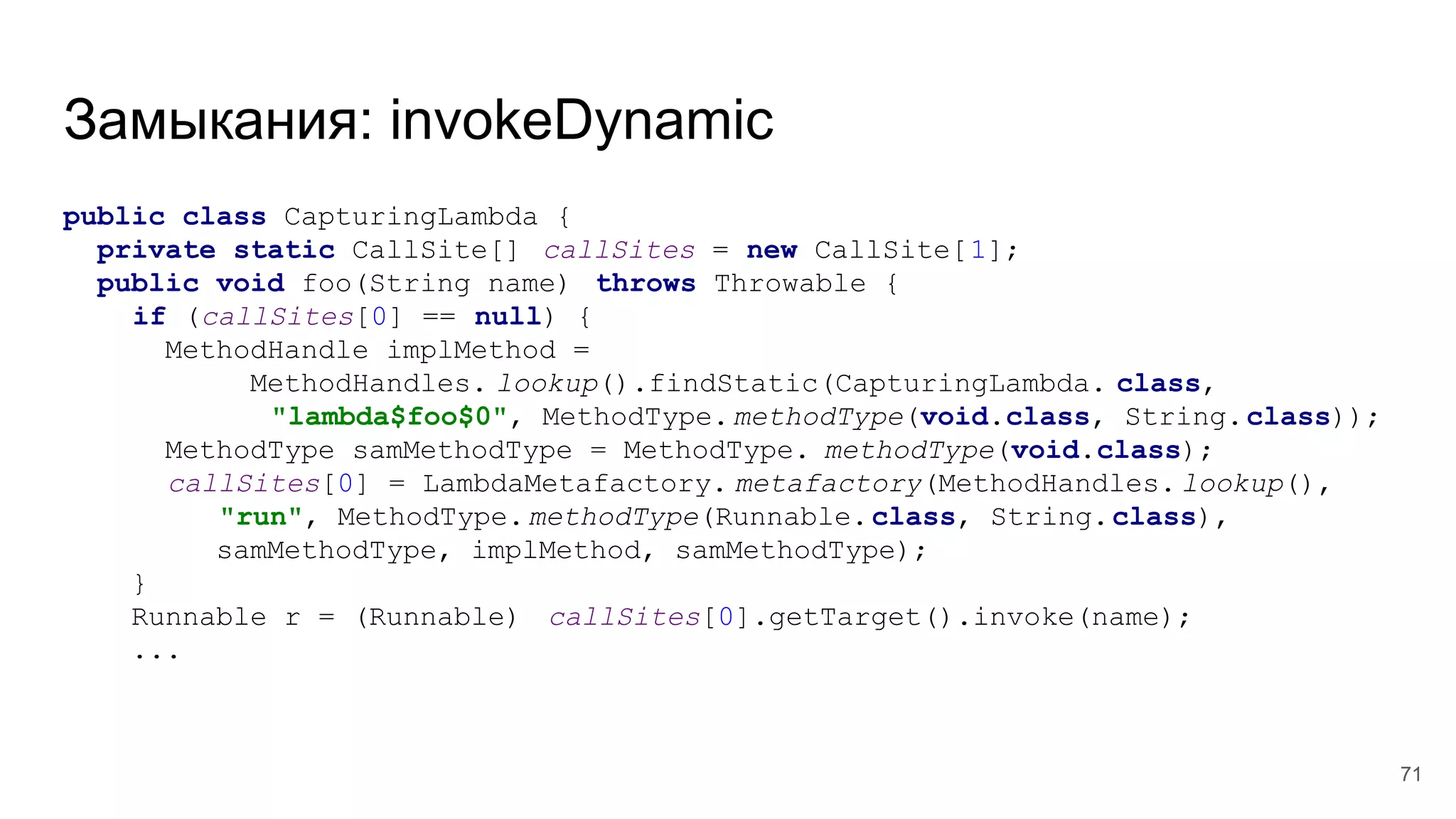The image size is (1456, 819).
Task: Click 'MethodHandle implMethod =' declaration
Action: click(378, 350)
